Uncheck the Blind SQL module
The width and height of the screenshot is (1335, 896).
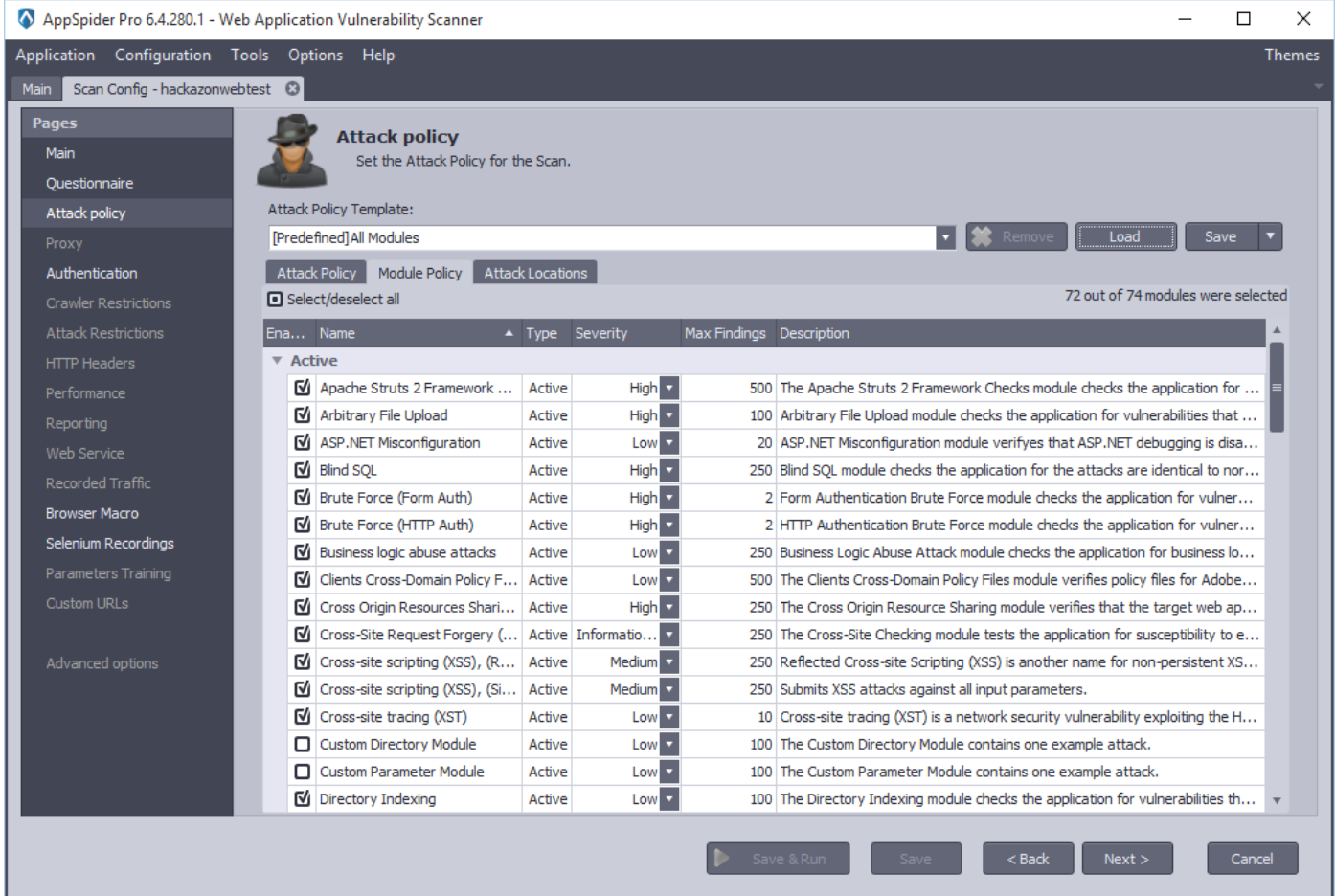[303, 470]
